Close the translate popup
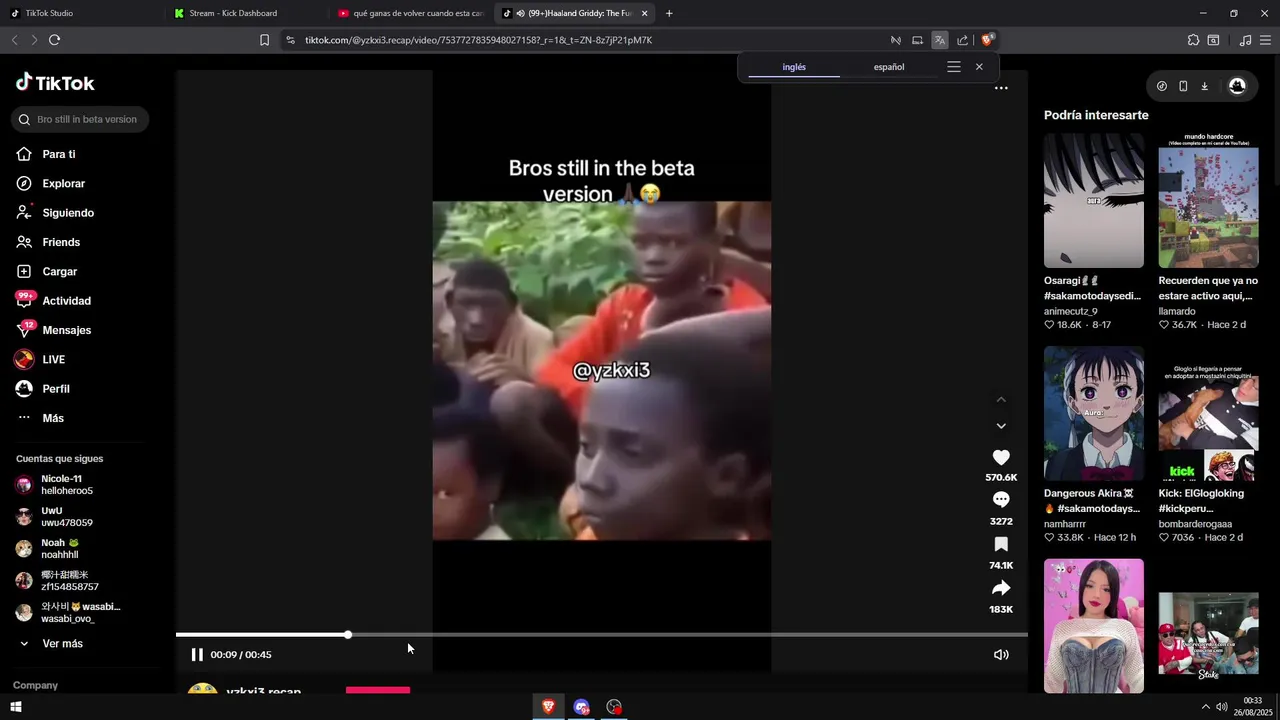Viewport: 1280px width, 720px height. coord(979,67)
